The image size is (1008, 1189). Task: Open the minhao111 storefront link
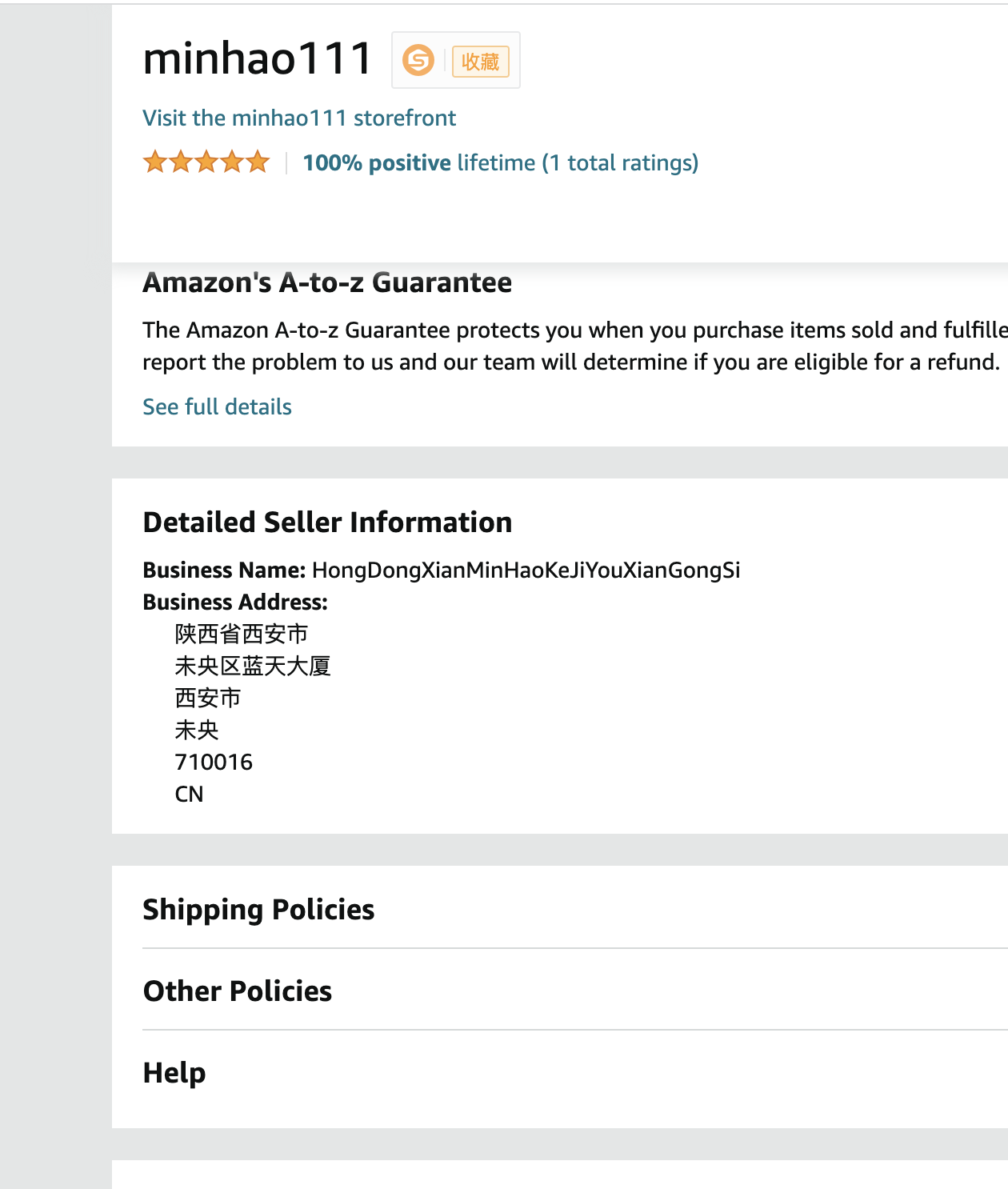tap(299, 118)
